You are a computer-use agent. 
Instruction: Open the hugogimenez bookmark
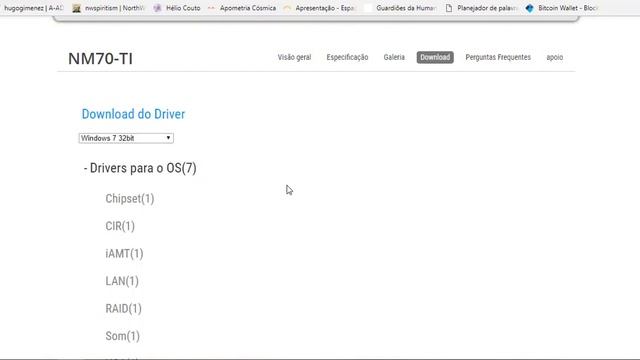(33, 8)
